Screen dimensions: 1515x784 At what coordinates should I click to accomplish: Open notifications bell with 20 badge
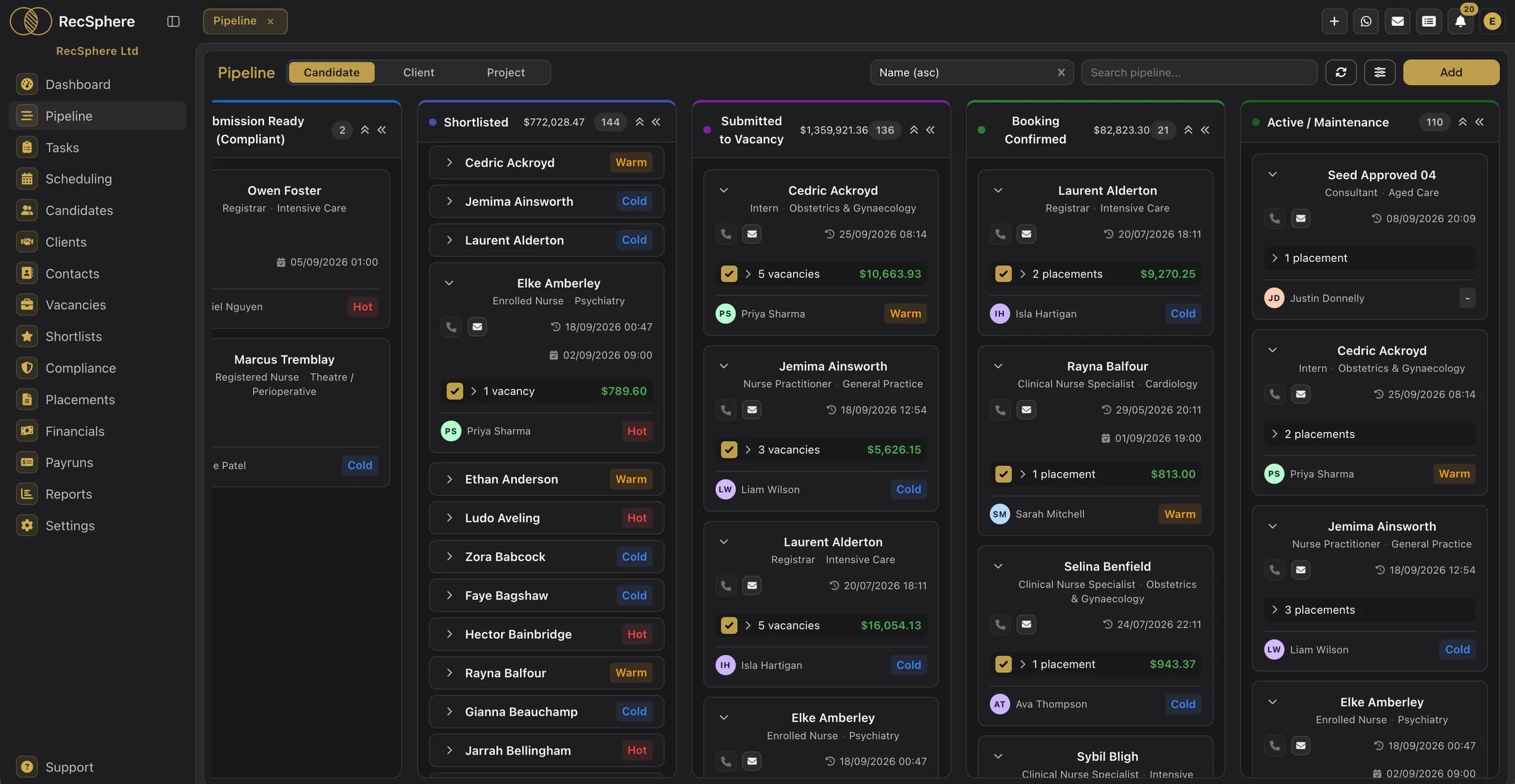tap(1461, 21)
